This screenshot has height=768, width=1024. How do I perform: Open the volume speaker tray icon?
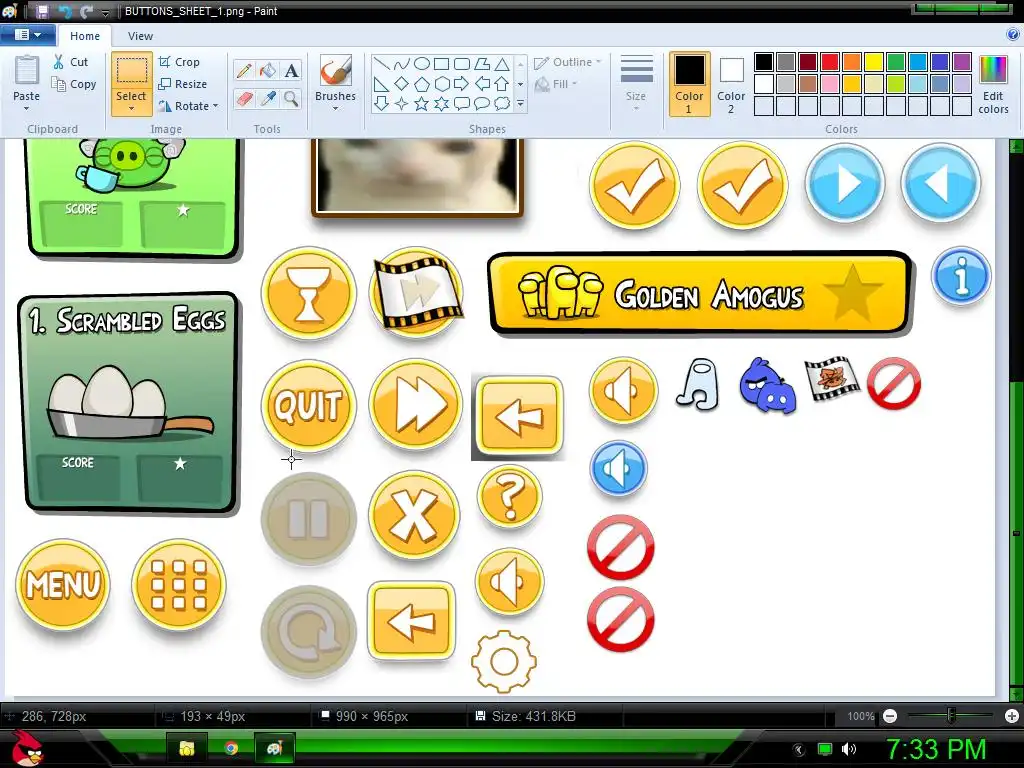[x=849, y=749]
